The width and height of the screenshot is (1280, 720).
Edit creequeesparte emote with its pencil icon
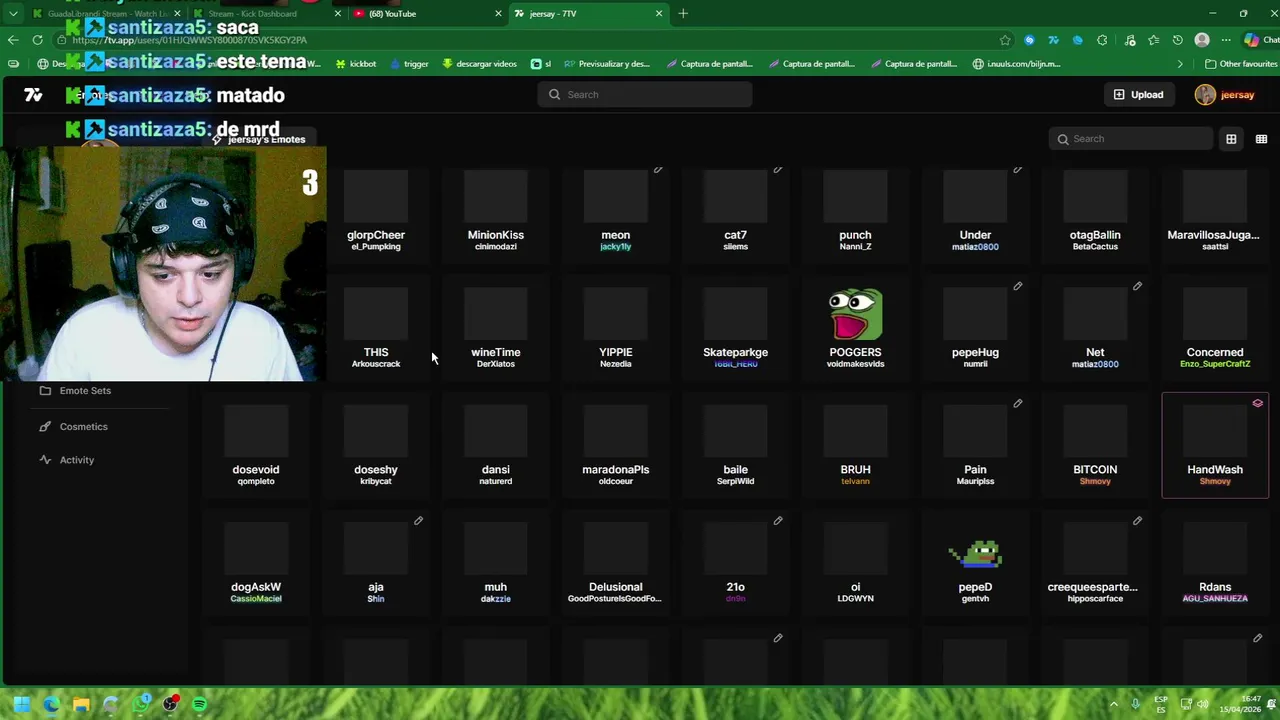click(x=1137, y=521)
